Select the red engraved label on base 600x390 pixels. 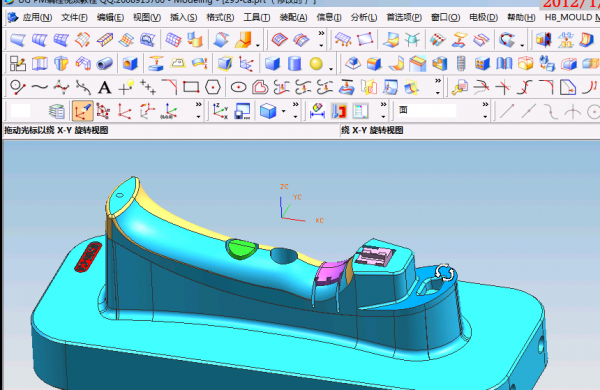88,257
